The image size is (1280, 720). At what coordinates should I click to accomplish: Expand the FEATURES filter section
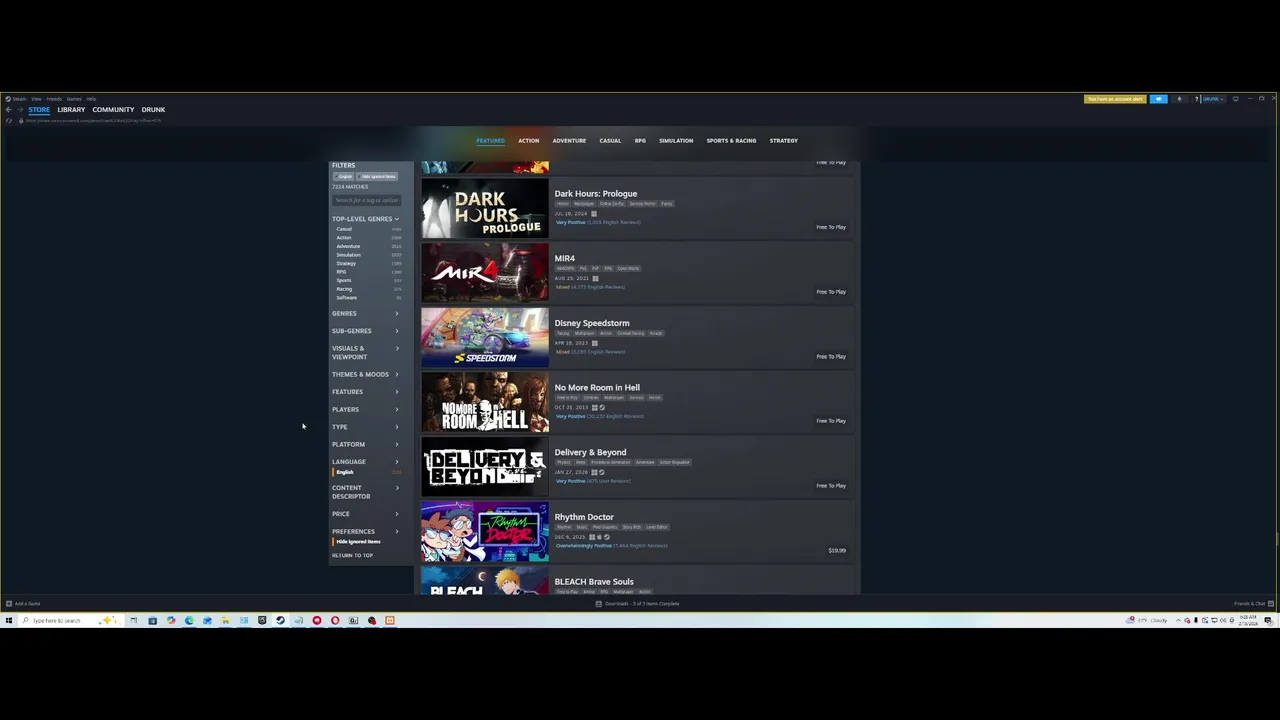click(365, 392)
